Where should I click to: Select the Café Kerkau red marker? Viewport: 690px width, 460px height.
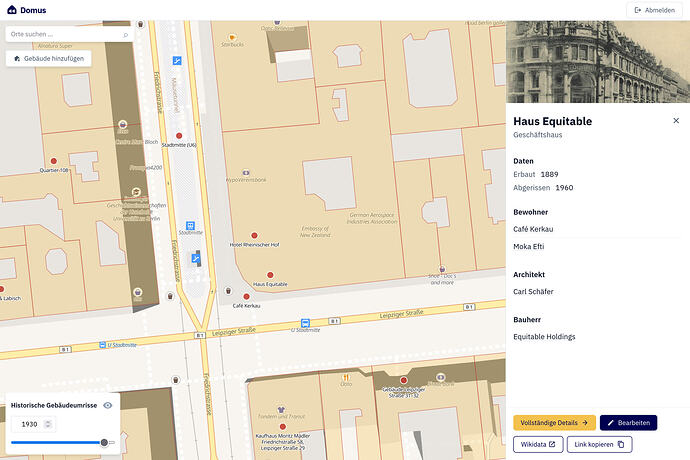[x=246, y=297]
